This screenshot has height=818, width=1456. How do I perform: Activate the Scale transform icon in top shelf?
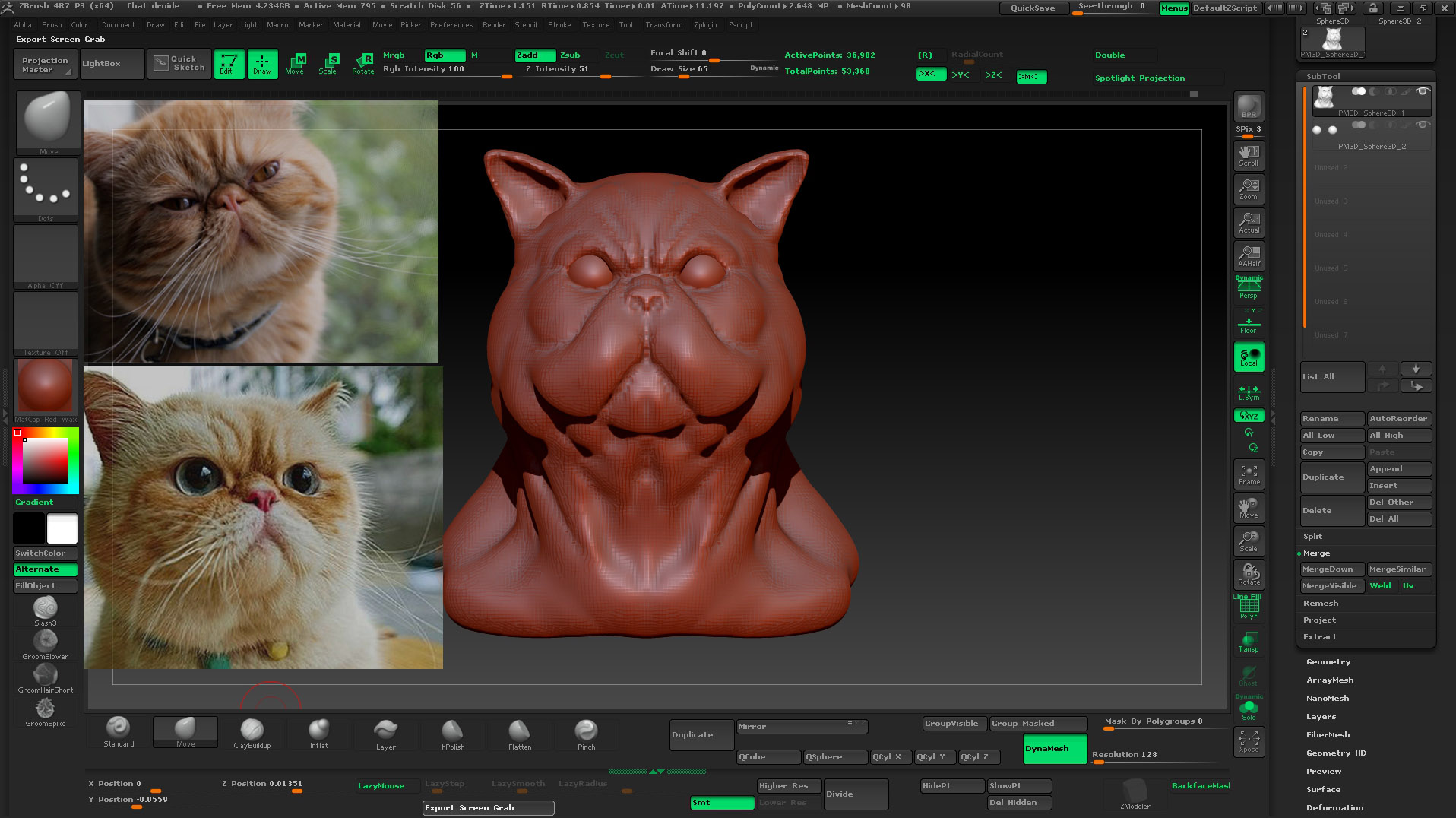tap(328, 64)
